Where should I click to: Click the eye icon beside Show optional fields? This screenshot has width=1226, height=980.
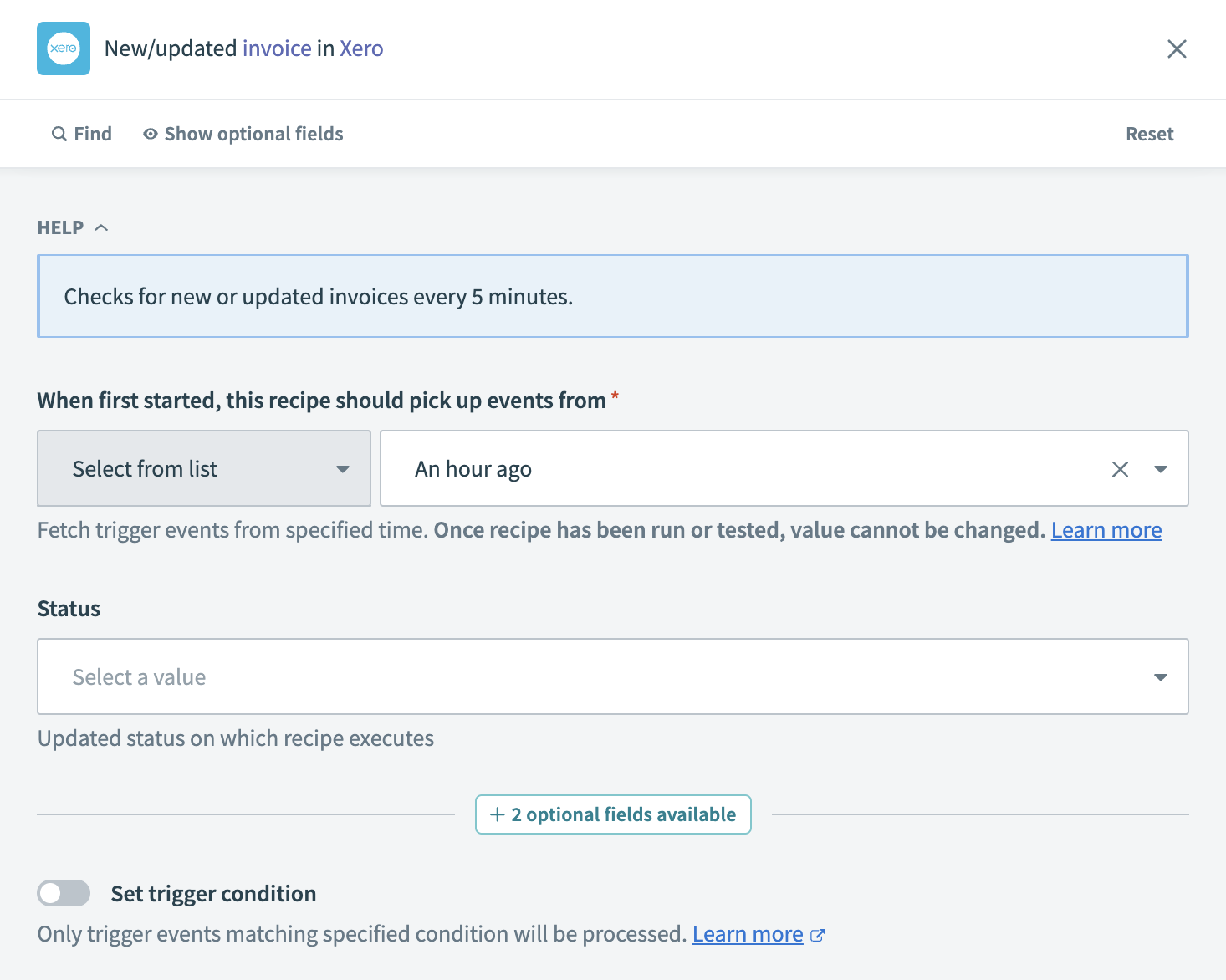tap(149, 134)
